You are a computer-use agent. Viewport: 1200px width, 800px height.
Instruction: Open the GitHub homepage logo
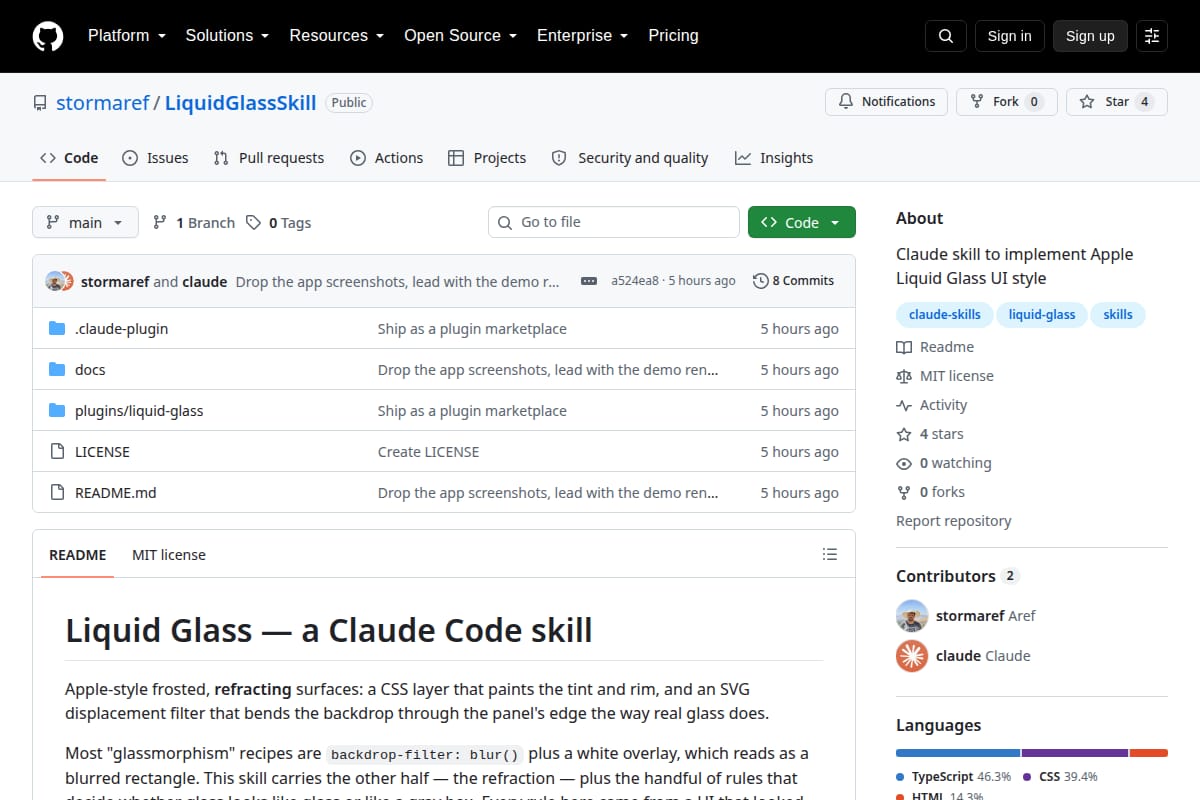[x=48, y=36]
